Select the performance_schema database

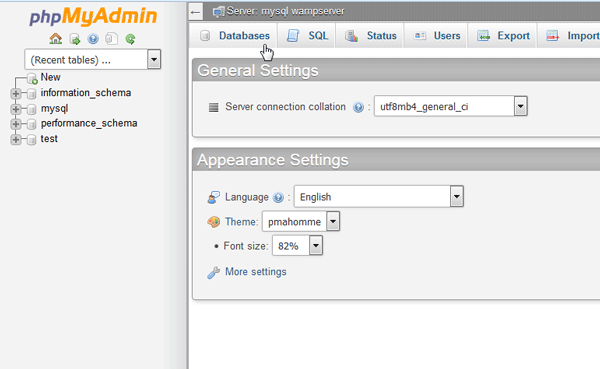tap(89, 123)
